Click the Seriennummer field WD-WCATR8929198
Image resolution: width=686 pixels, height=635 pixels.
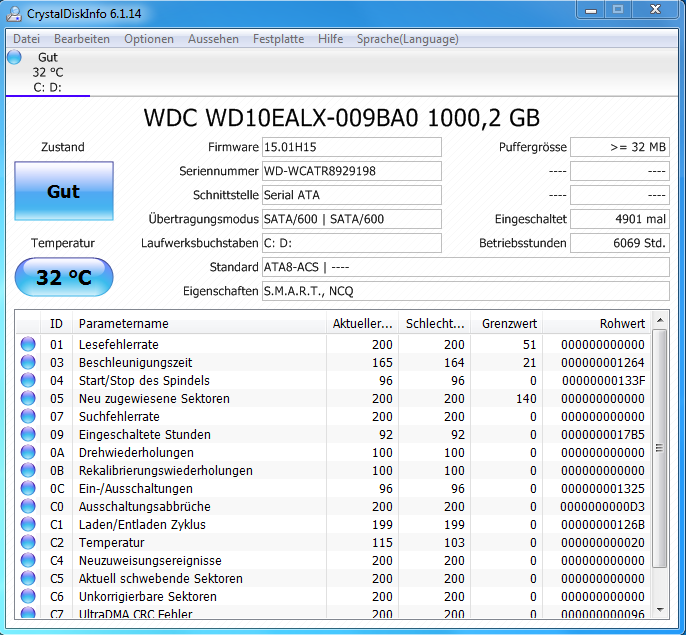point(352,171)
